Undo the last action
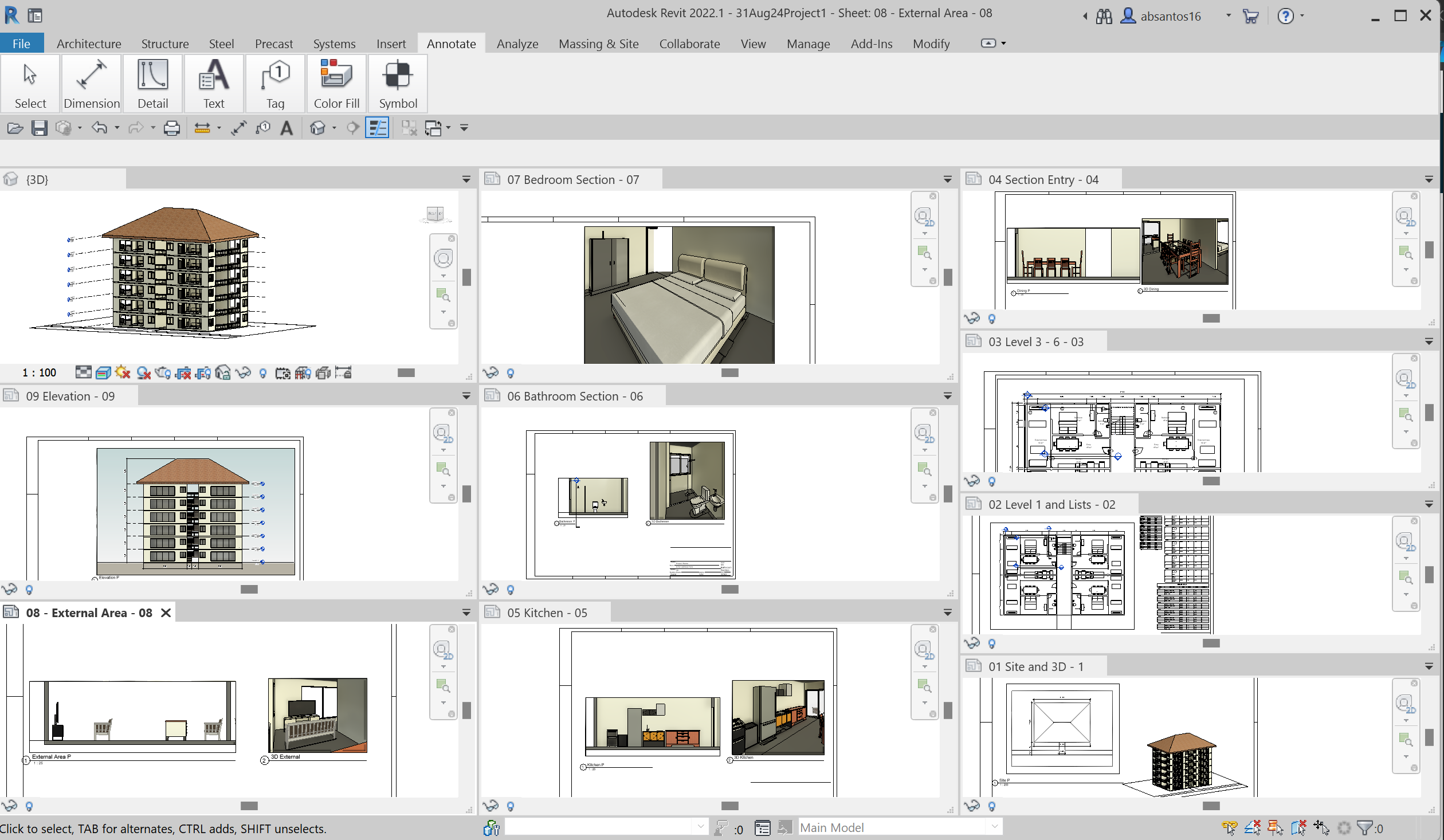1444x840 pixels. coord(100,128)
